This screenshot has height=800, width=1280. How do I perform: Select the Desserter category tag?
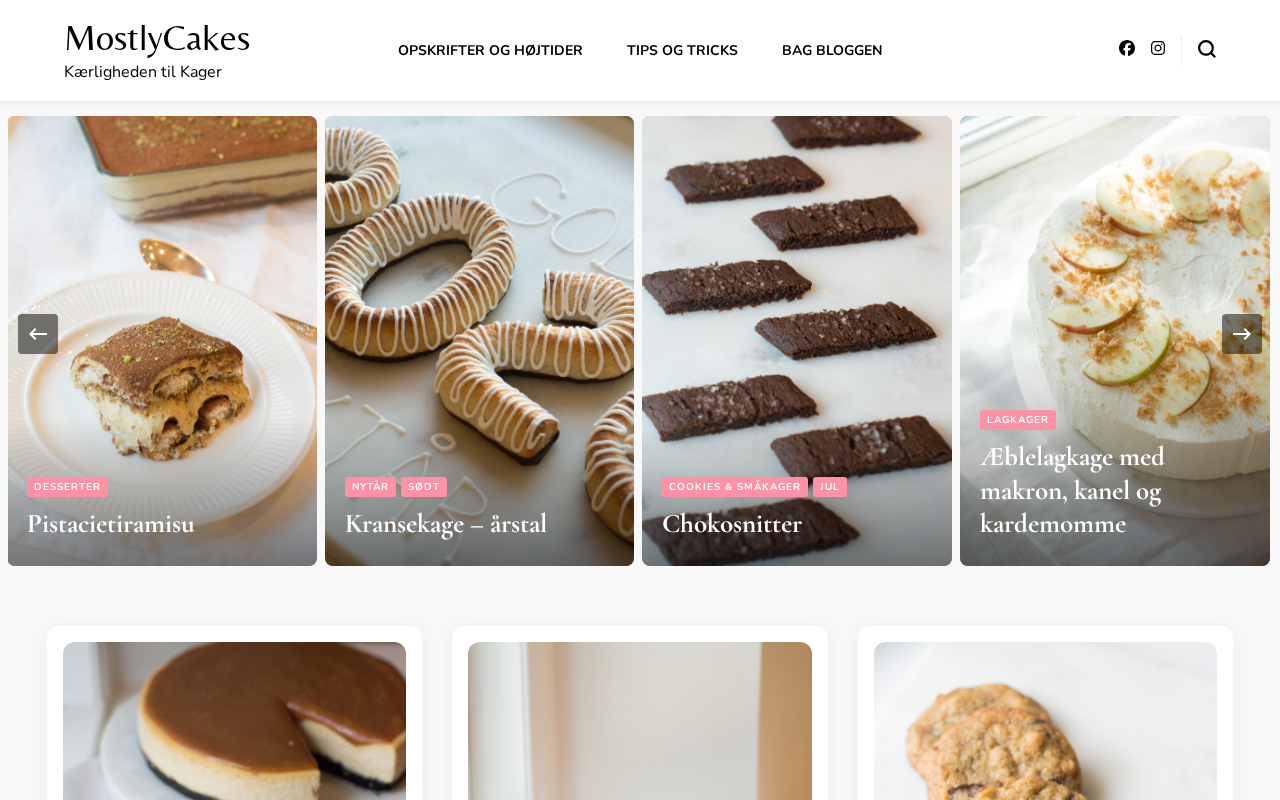[x=67, y=487]
